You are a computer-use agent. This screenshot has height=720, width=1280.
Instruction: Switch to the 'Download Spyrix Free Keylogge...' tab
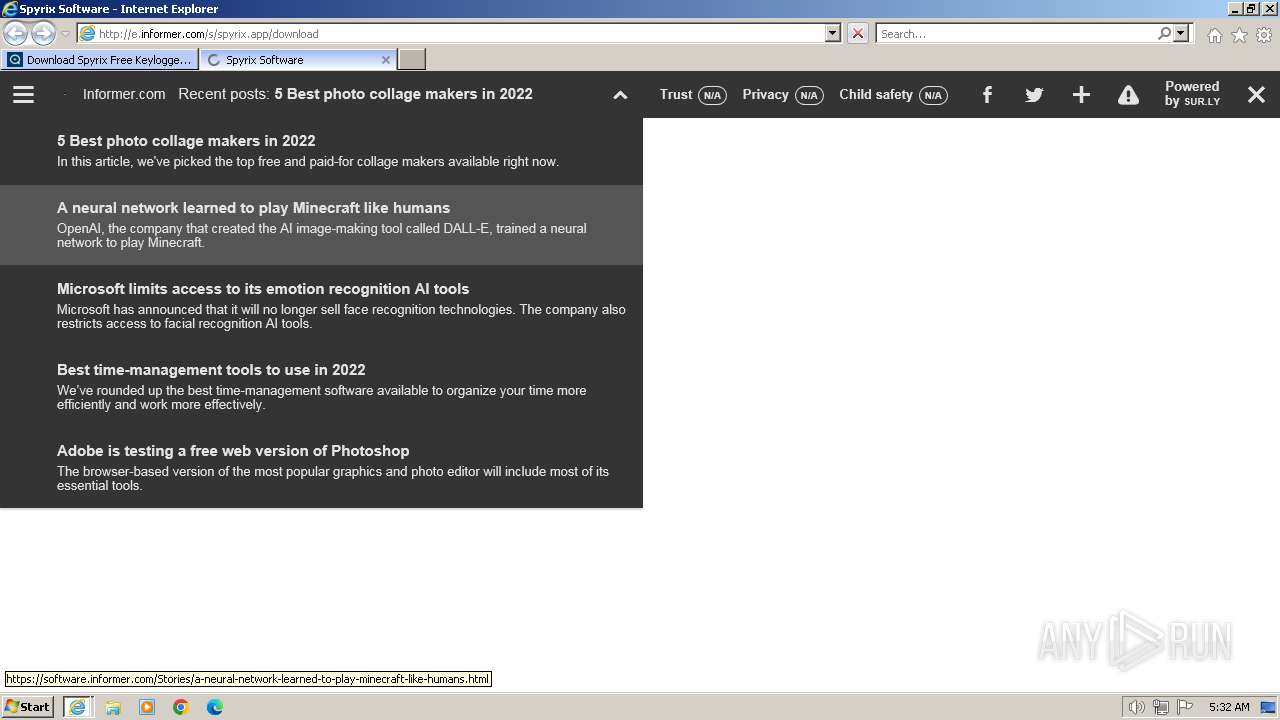click(99, 59)
